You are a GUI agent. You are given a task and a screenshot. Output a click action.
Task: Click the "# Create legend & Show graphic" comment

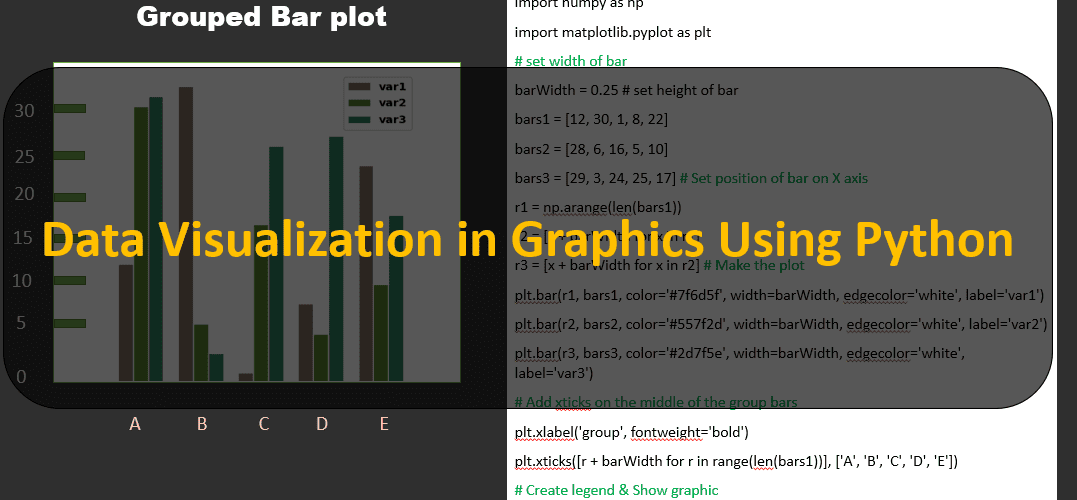click(x=616, y=490)
